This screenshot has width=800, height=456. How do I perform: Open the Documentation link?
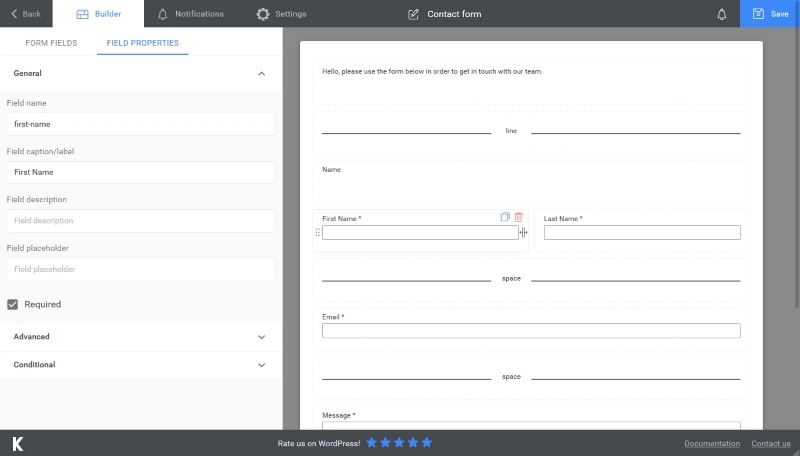[712, 444]
